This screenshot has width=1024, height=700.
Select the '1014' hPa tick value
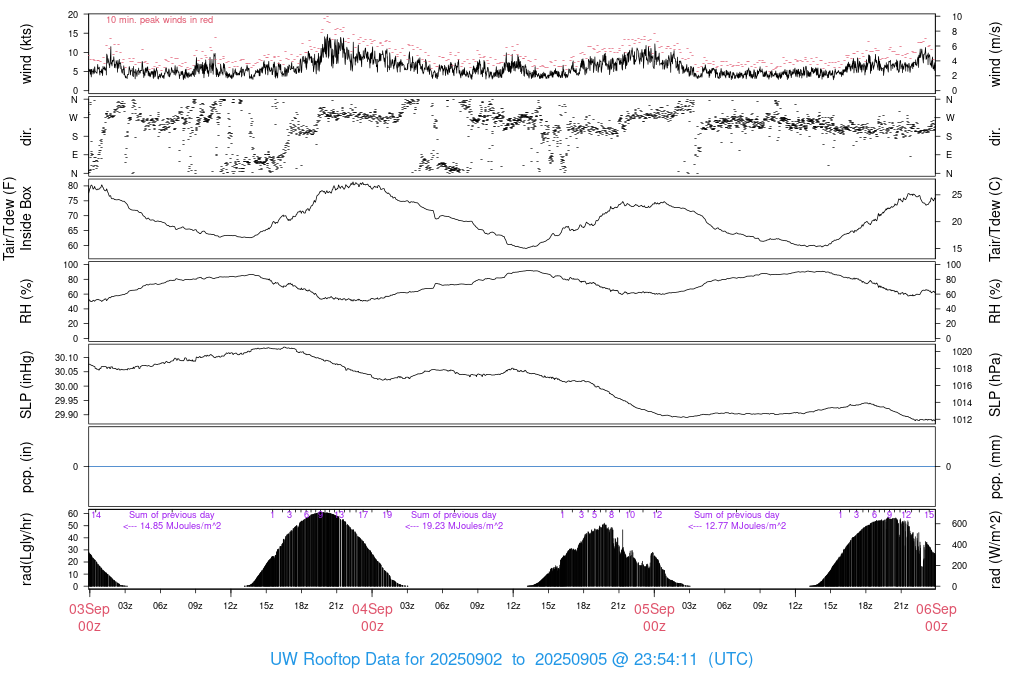point(963,403)
